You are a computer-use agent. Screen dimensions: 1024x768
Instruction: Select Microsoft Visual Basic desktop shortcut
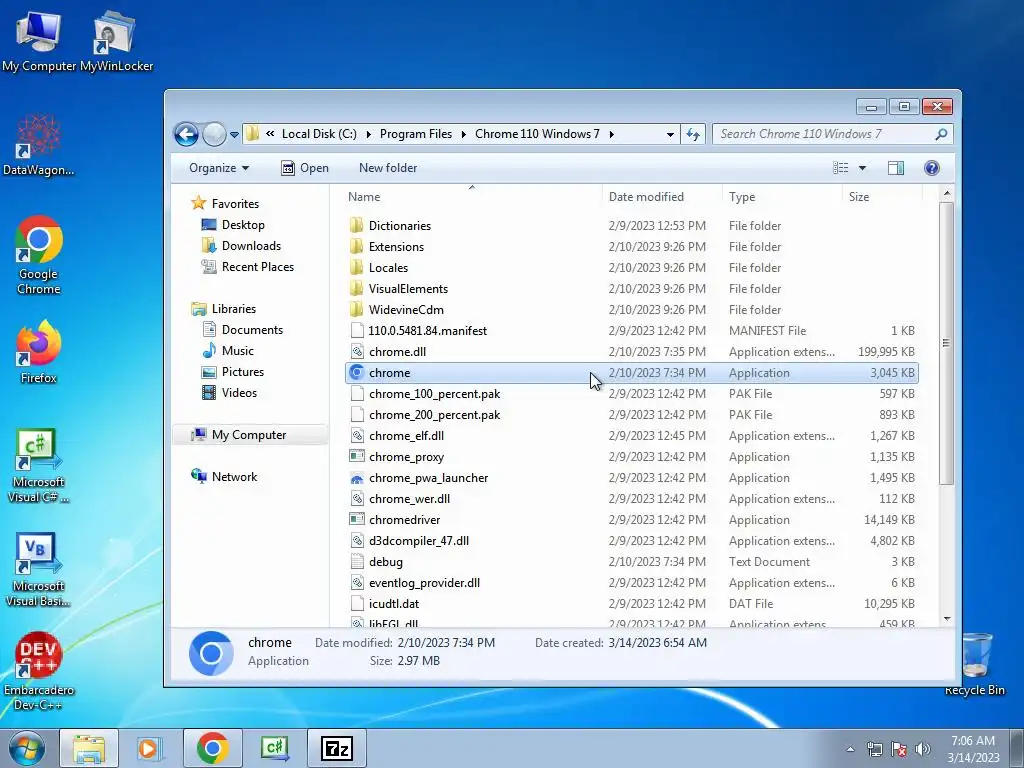tap(39, 569)
